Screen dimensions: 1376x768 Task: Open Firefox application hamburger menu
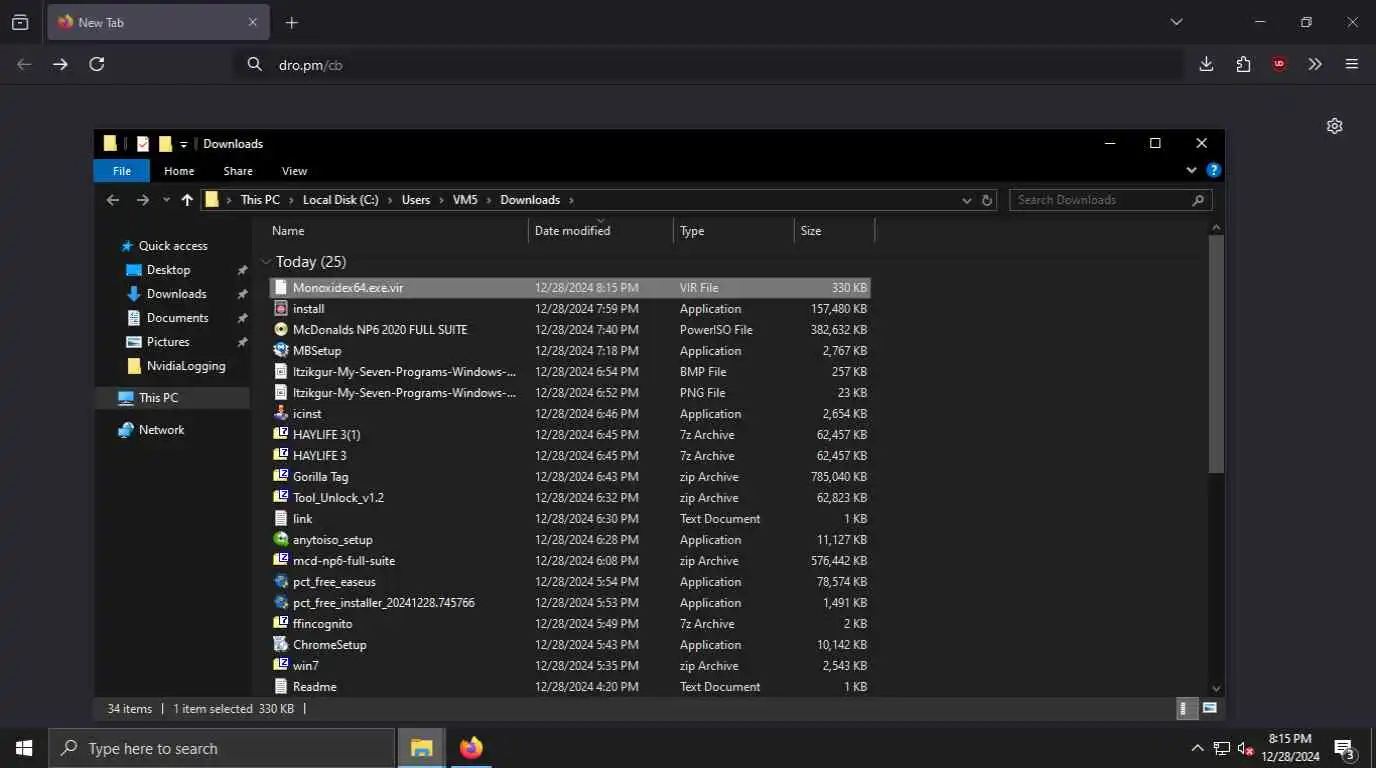pos(1352,64)
